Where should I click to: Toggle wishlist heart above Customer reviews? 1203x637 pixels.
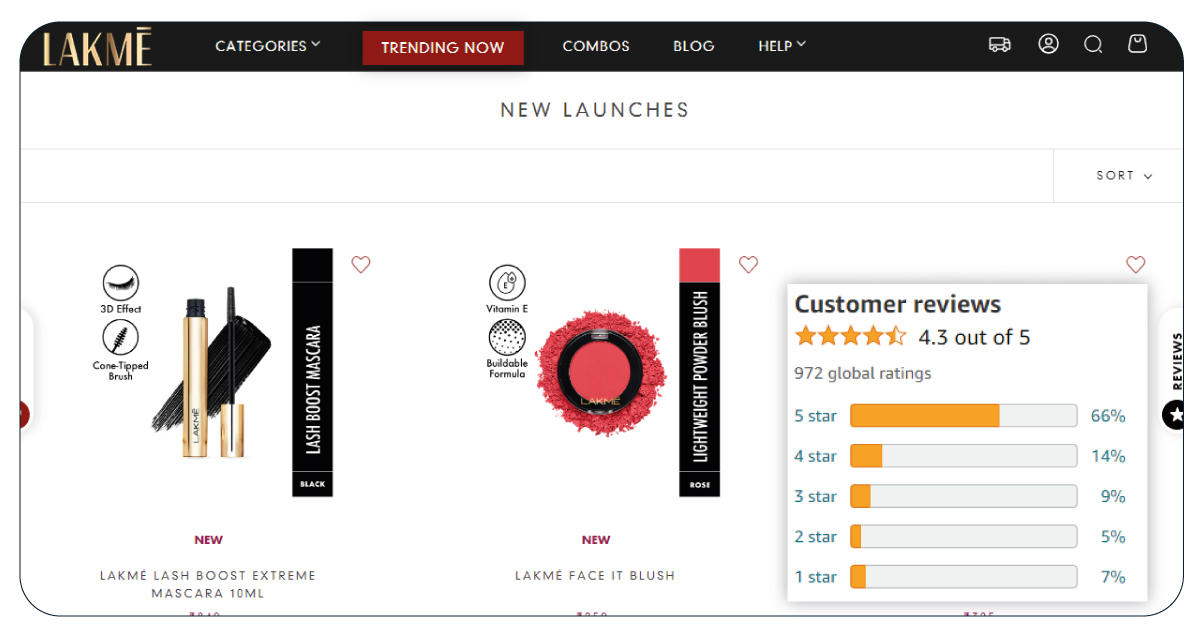tap(1135, 264)
